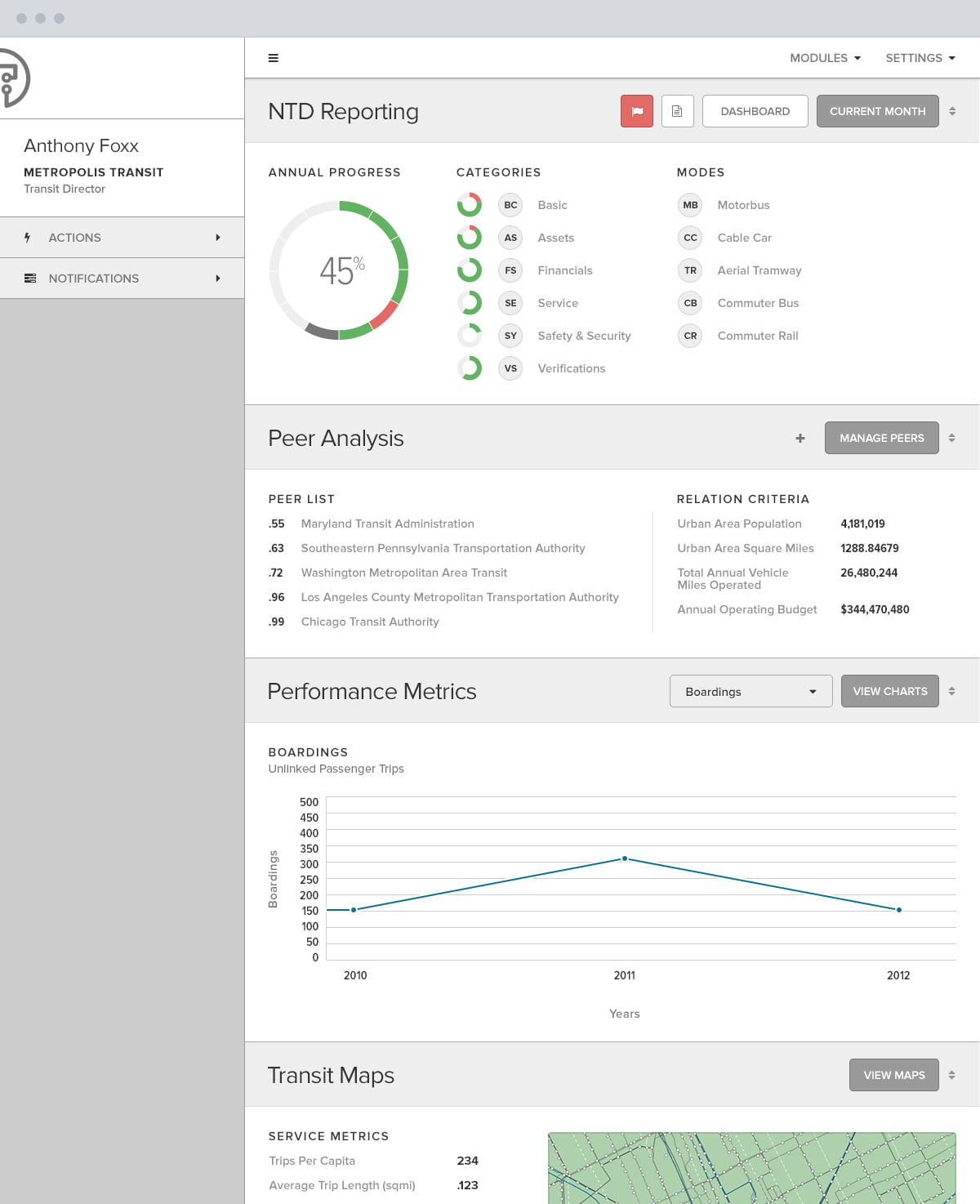Click the Motorbus mode label
Image resolution: width=980 pixels, height=1204 pixels.
click(744, 205)
